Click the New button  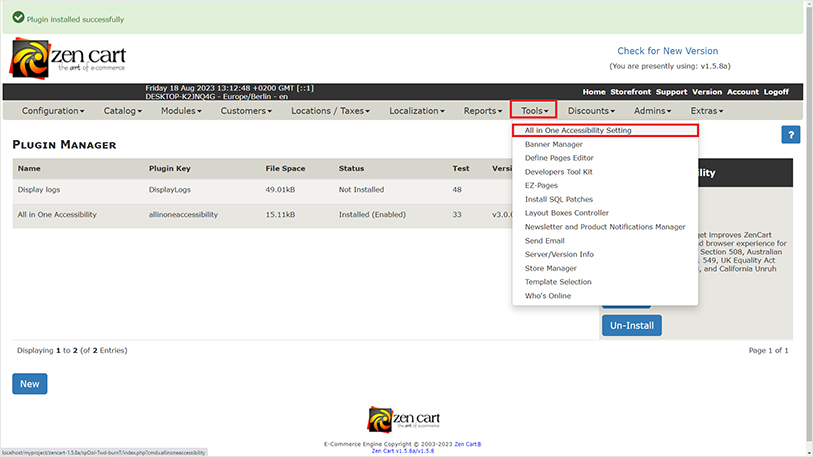pos(30,384)
